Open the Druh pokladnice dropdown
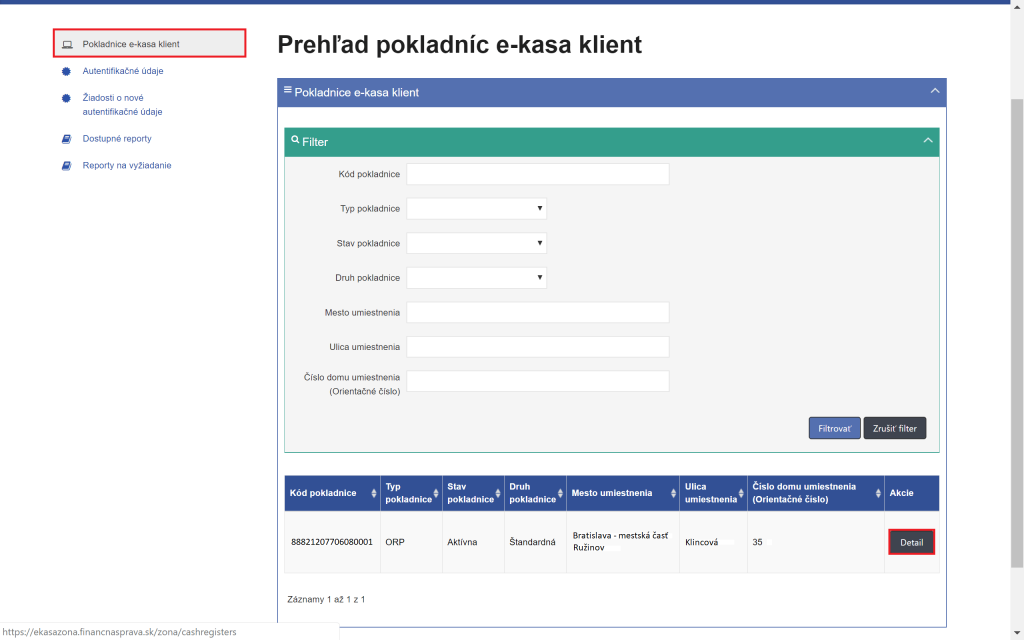Image resolution: width=1024 pixels, height=640 pixels. (476, 278)
